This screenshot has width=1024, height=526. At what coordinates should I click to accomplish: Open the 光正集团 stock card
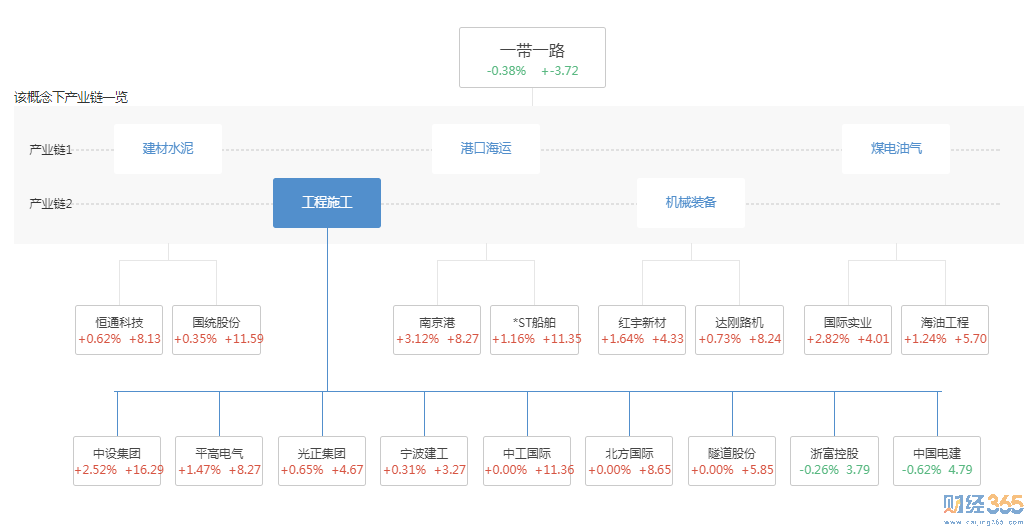322,461
